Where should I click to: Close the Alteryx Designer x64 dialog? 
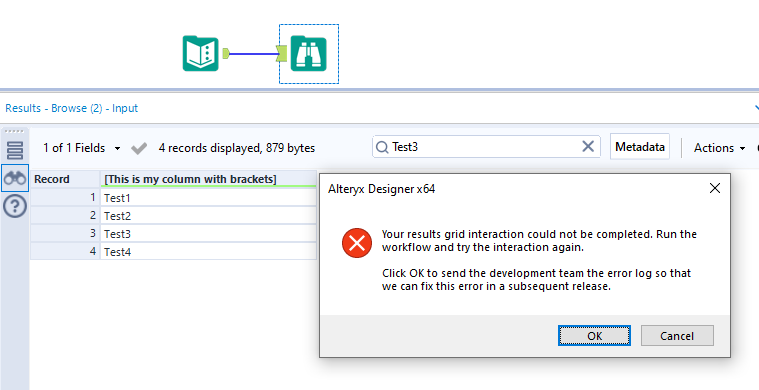pyautogui.click(x=714, y=189)
